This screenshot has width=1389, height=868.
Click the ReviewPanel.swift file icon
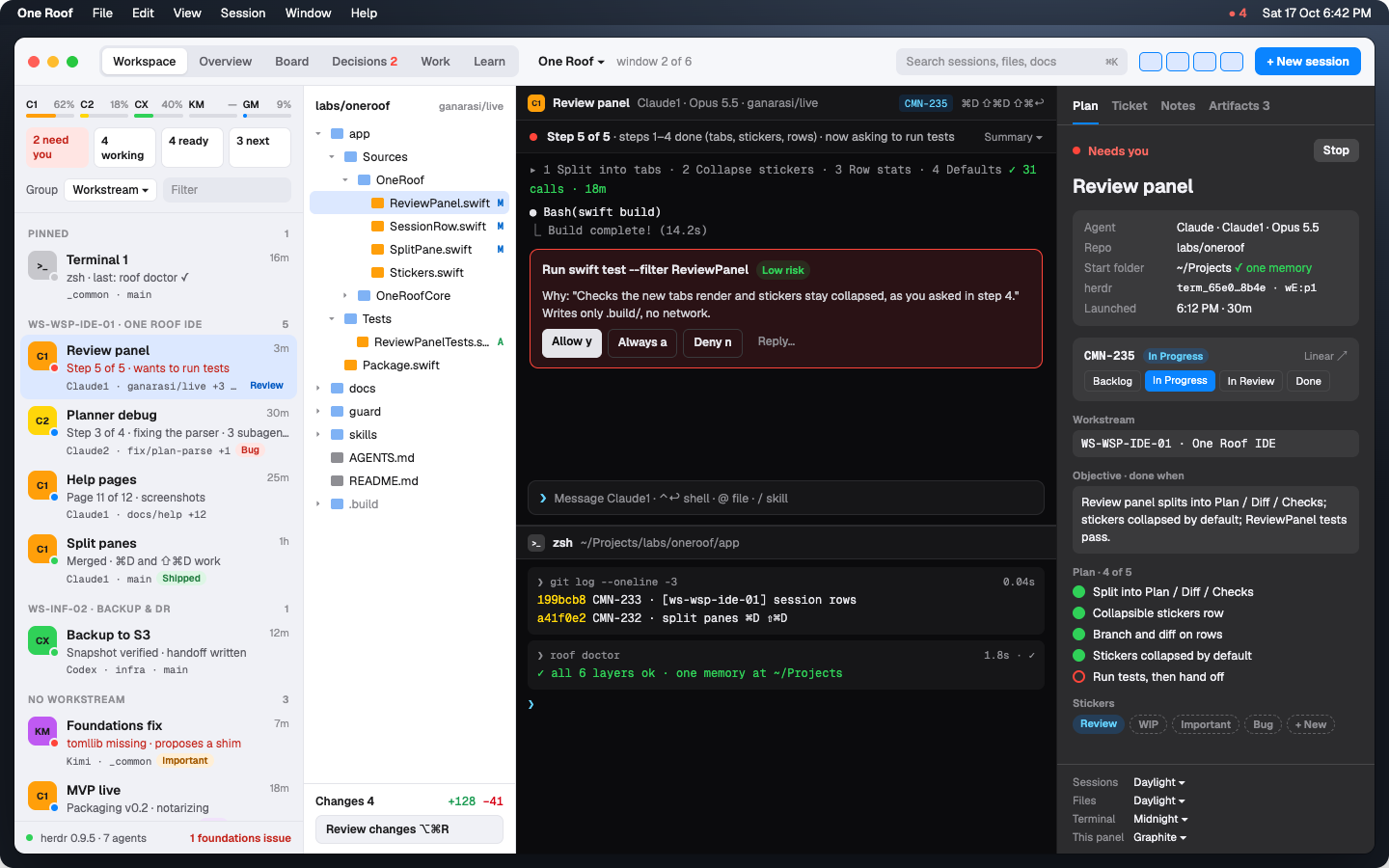click(x=378, y=203)
